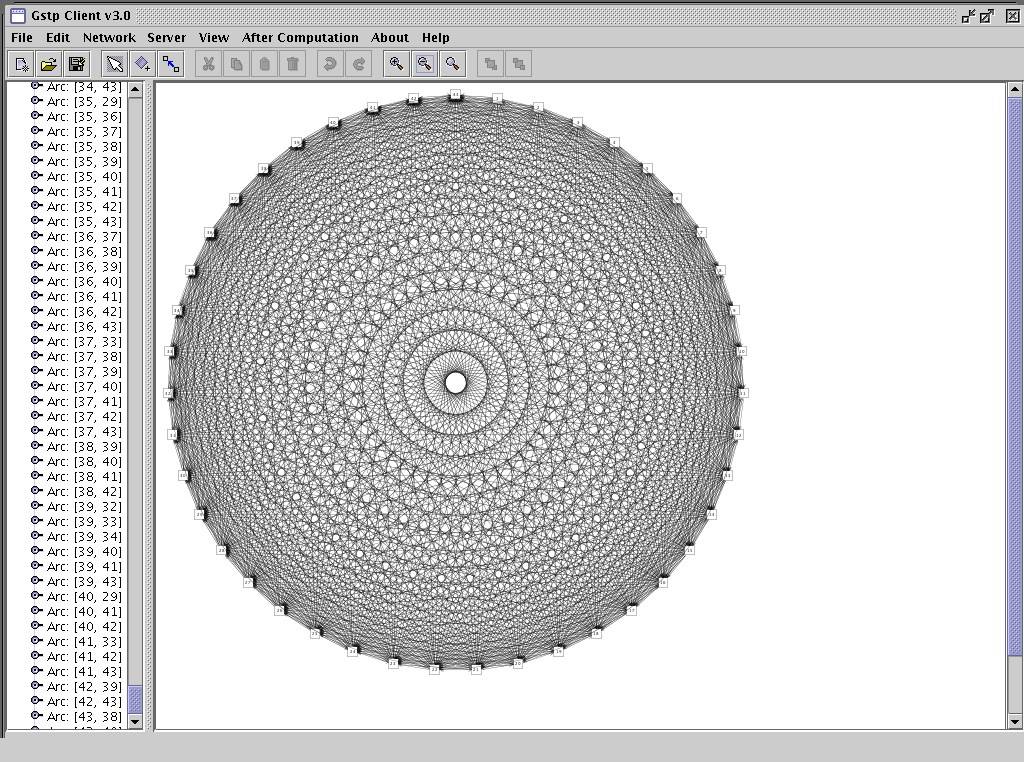Click the canvas vertical scrollbar down arrow

coord(1015,721)
